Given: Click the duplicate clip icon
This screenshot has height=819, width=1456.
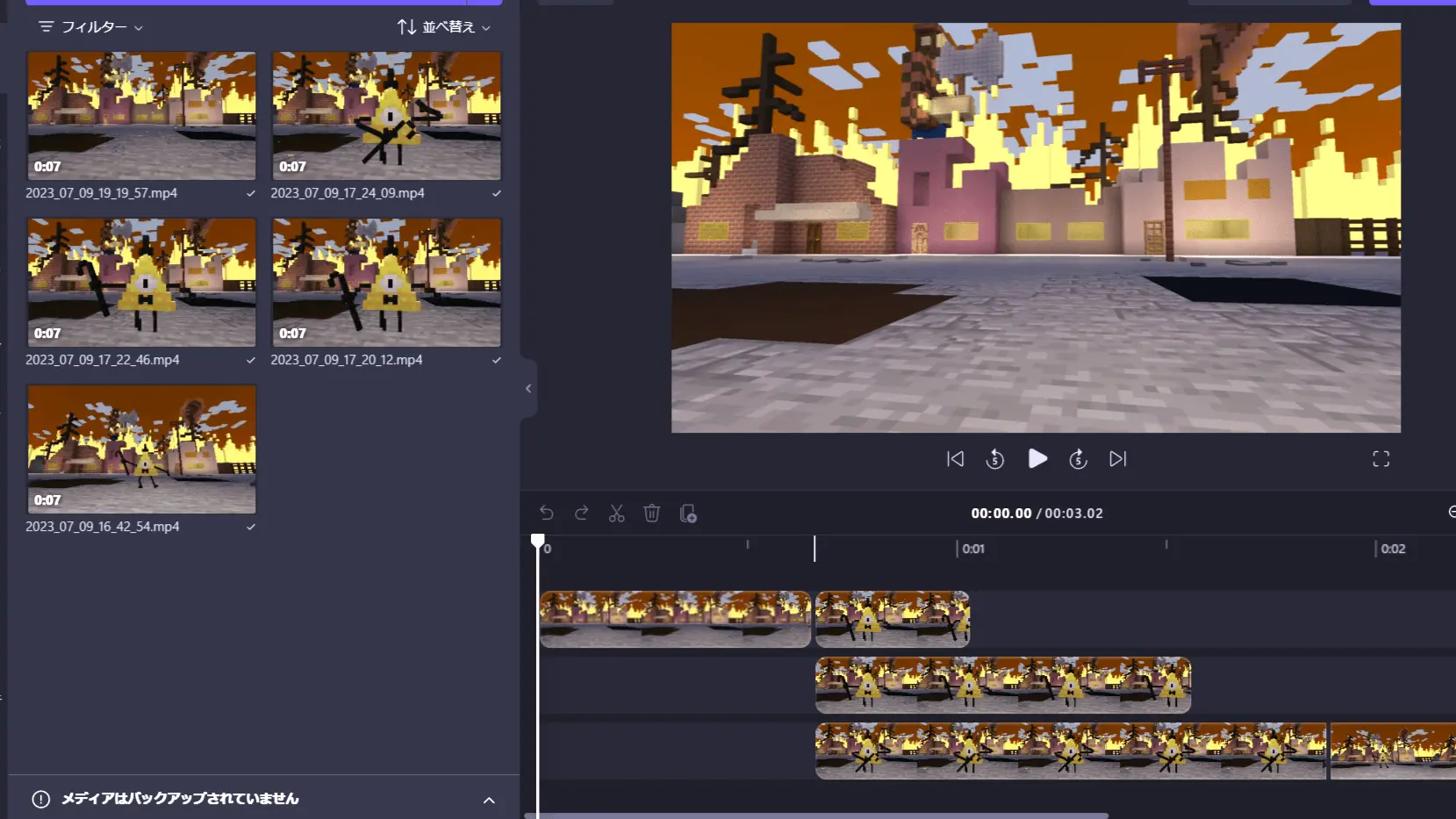Looking at the screenshot, I should click(688, 514).
